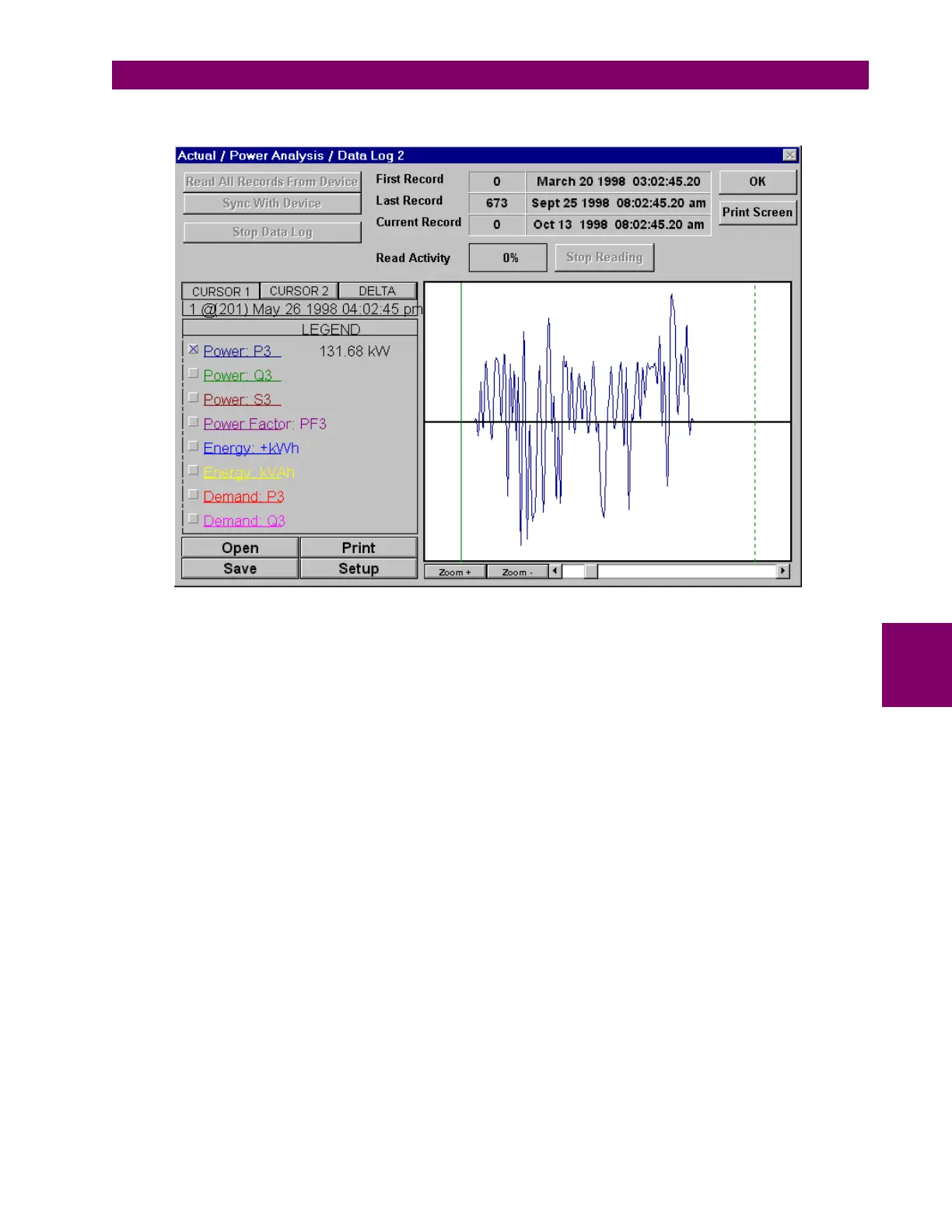952x1232 pixels.
Task: Click the graph scrollbar right arrow
Action: (783, 571)
